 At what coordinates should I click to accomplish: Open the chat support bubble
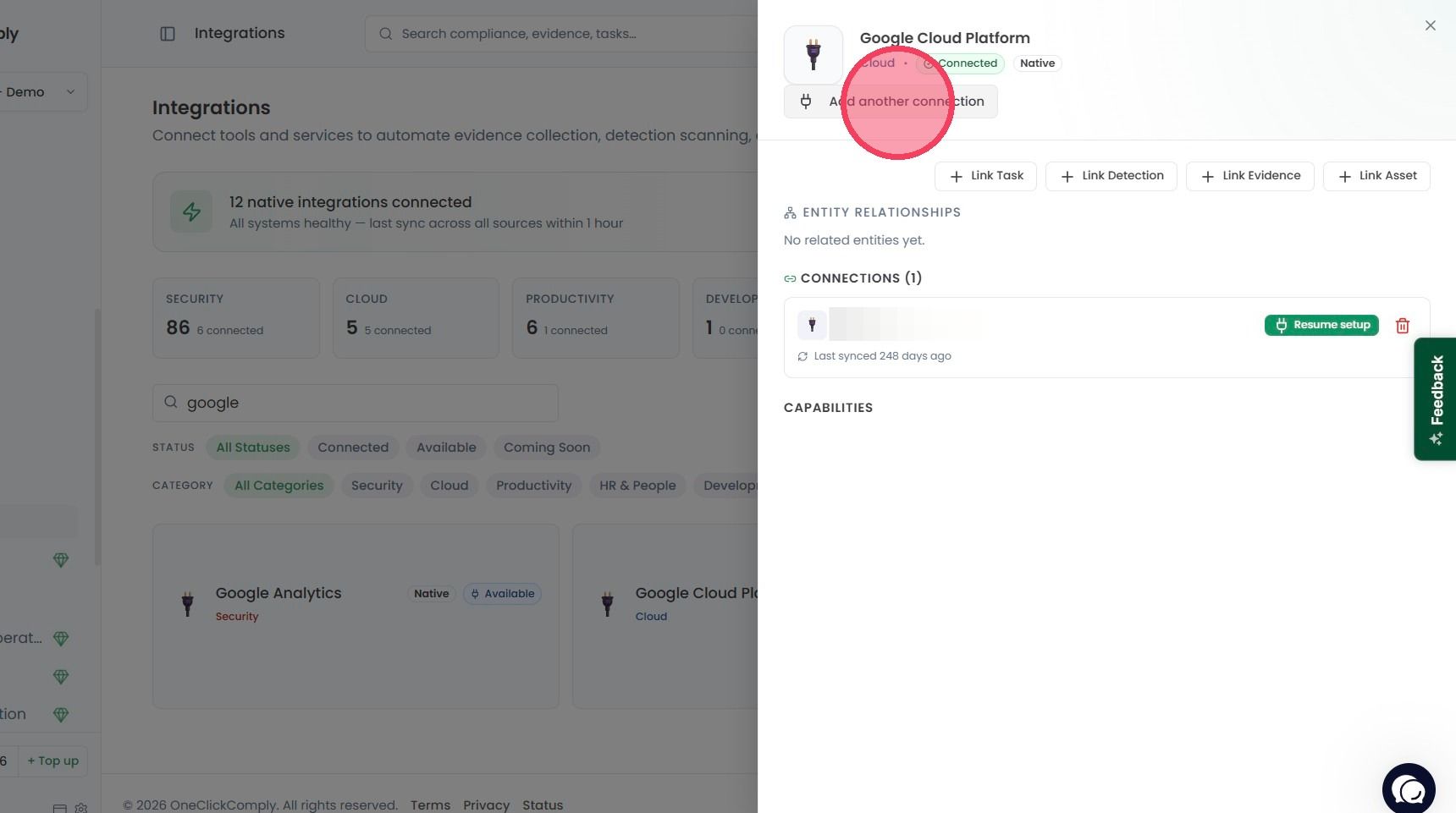coord(1409,788)
